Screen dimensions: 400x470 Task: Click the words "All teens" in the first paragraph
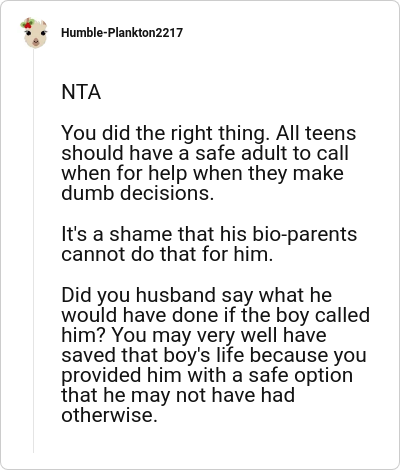pyautogui.click(x=316, y=133)
